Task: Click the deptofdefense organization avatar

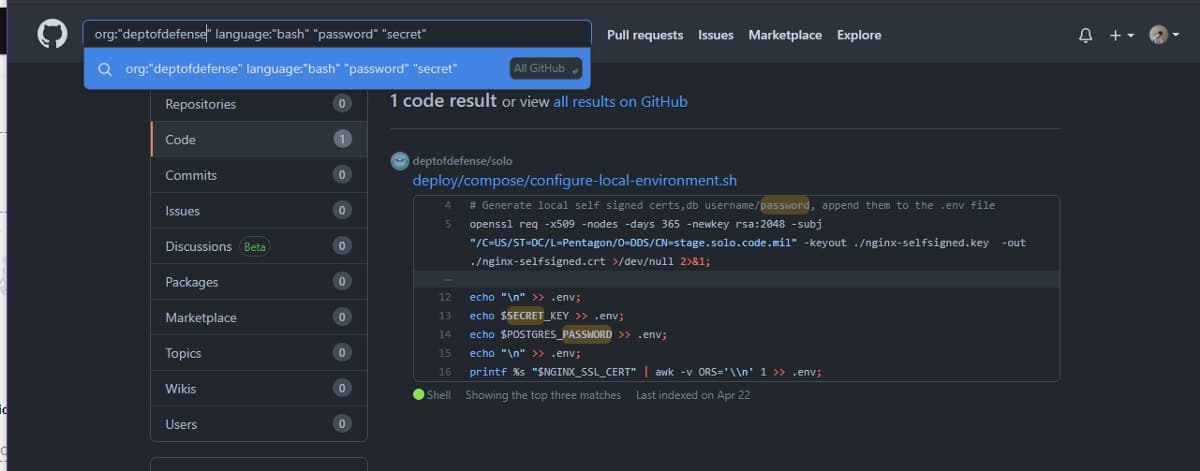Action: pos(400,161)
